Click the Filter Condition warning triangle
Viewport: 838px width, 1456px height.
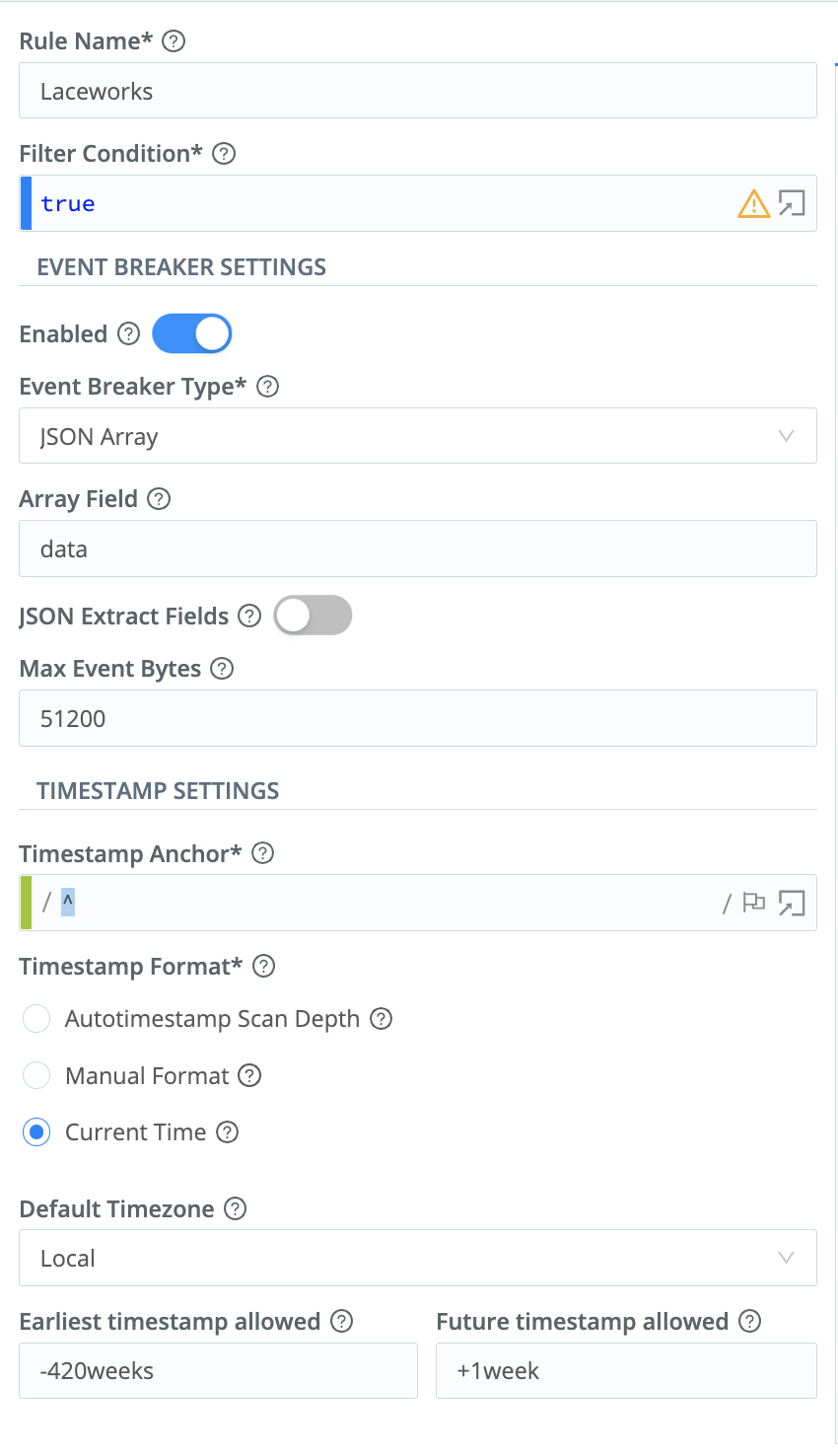click(753, 203)
